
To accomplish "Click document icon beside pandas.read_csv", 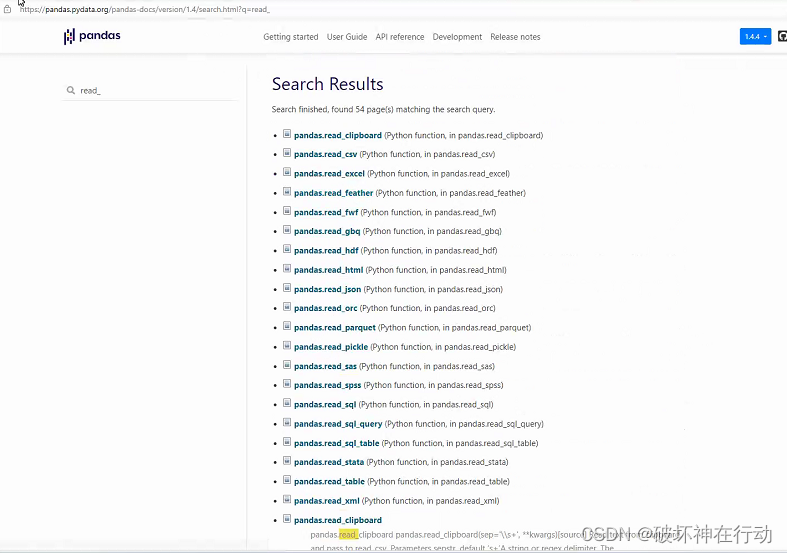I will pos(287,153).
